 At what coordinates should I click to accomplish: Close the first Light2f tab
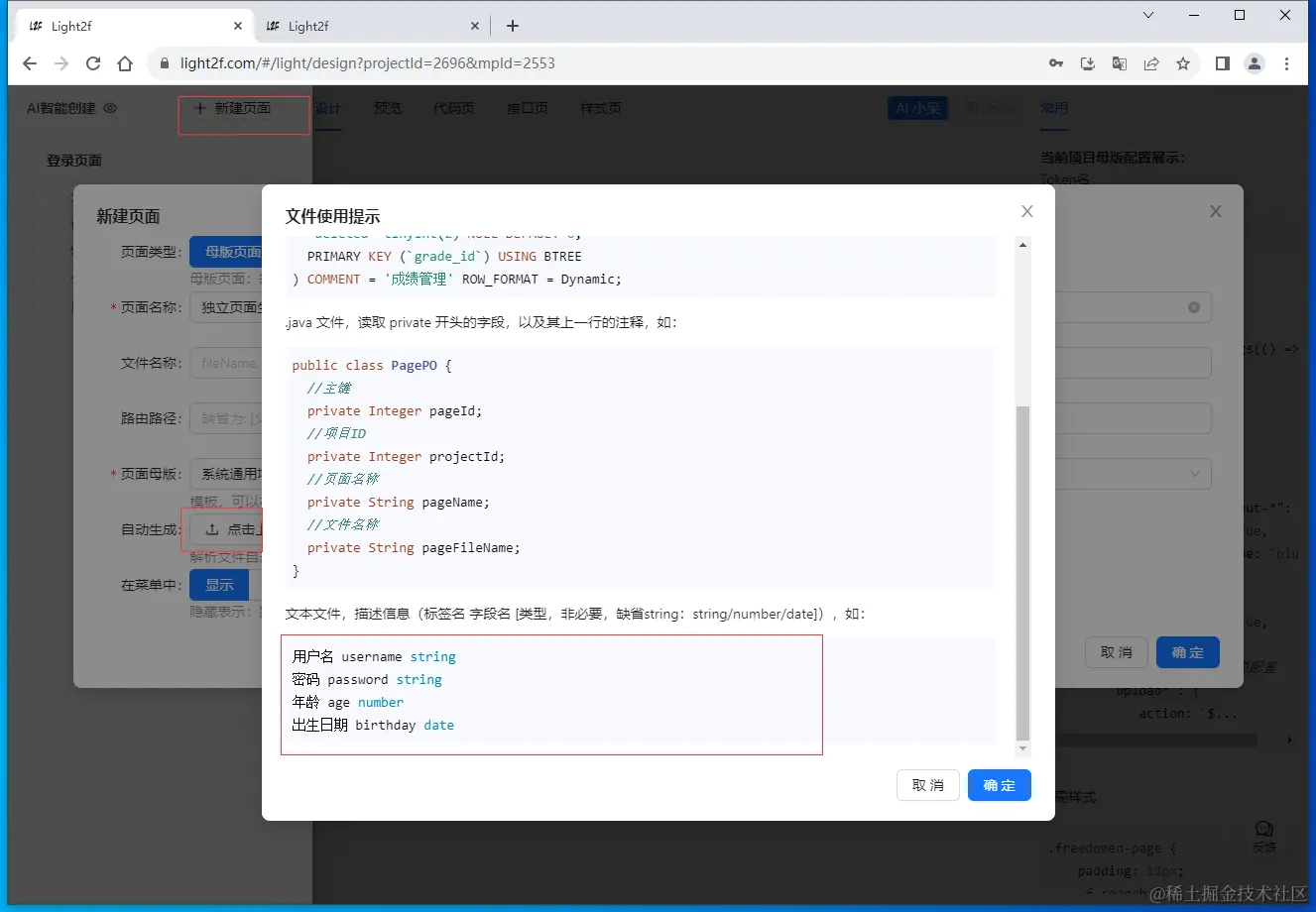point(238,27)
